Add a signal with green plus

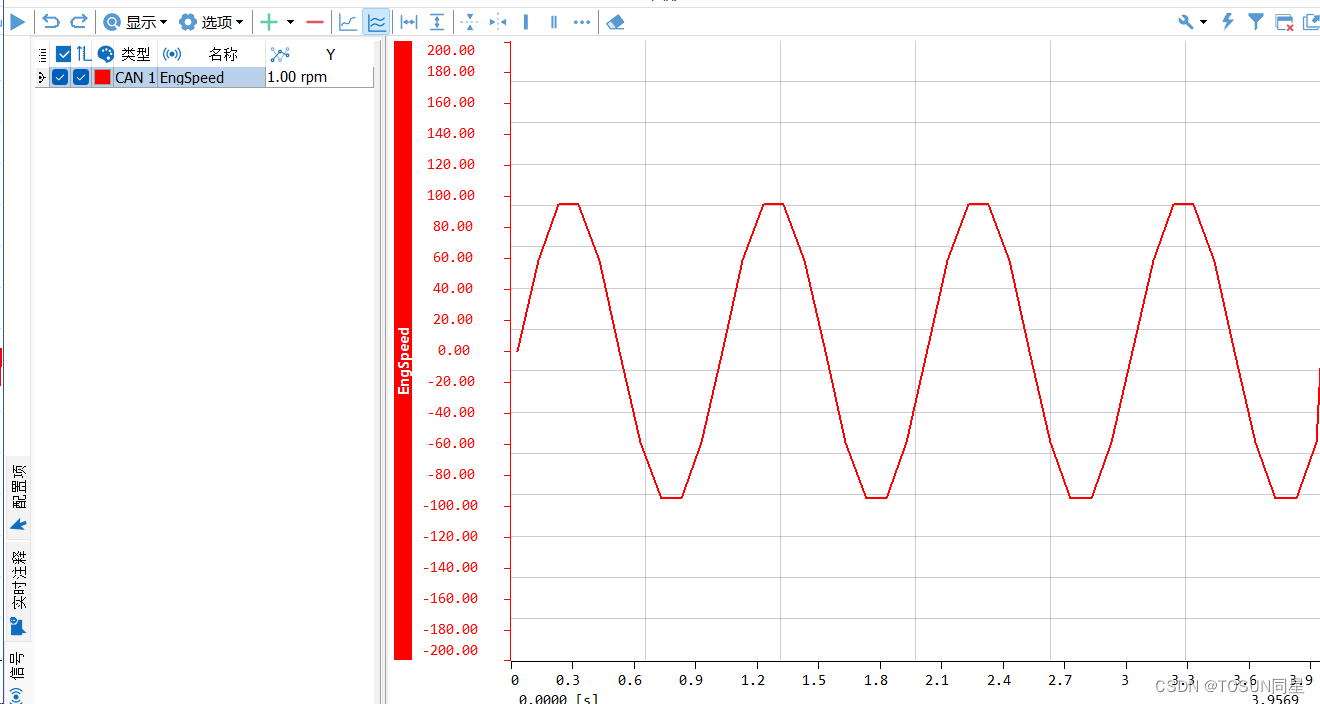point(269,21)
